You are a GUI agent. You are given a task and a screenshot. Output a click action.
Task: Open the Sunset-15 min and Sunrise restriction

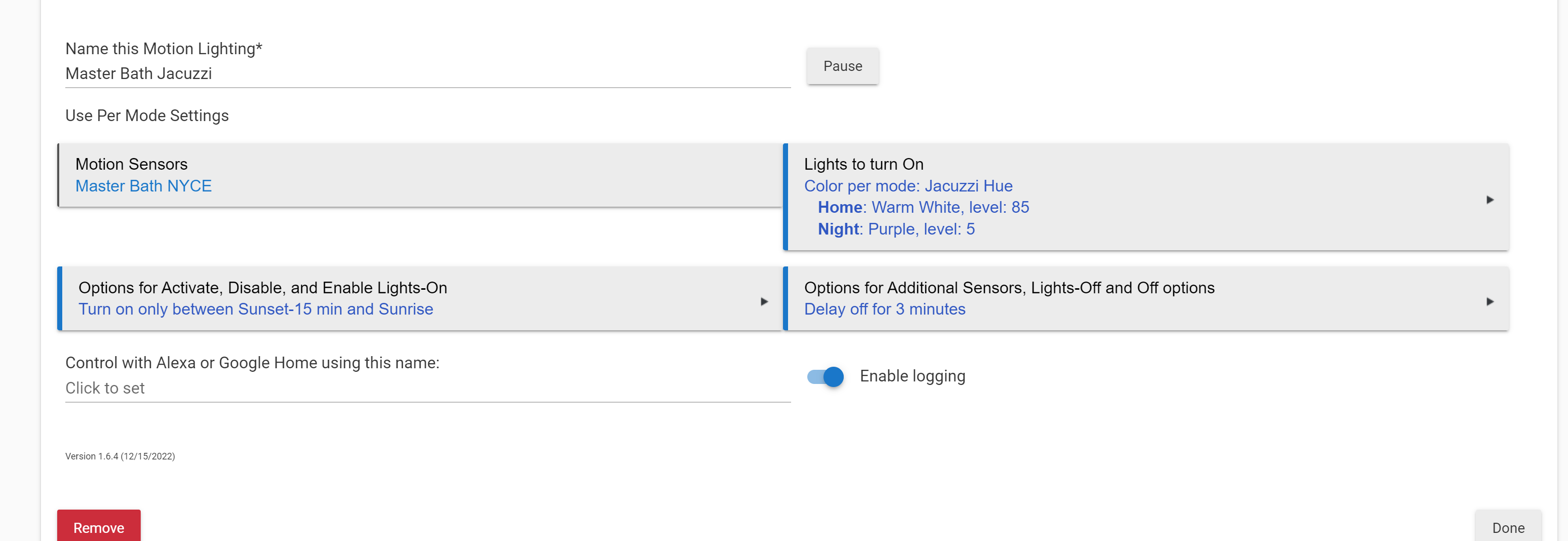pos(256,310)
